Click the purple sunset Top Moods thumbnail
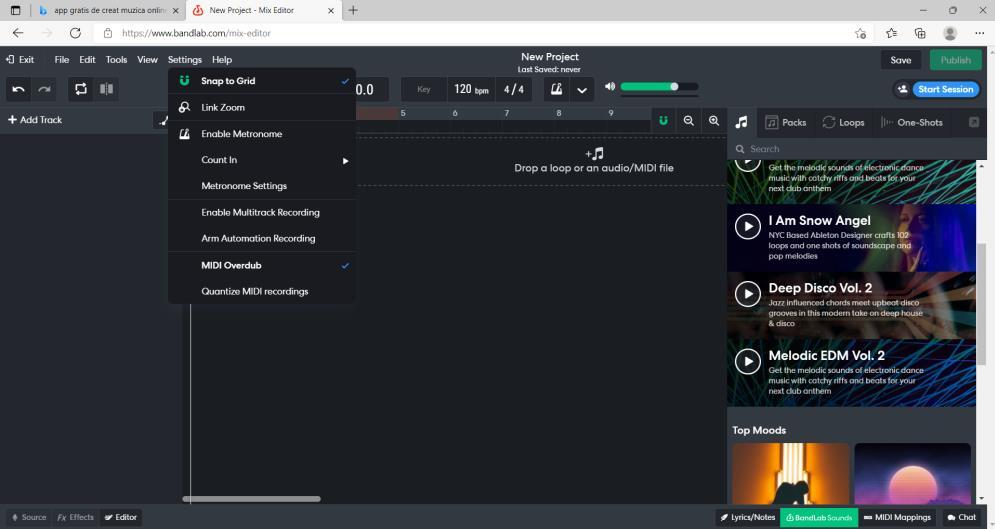Image resolution: width=995 pixels, height=529 pixels. [x=913, y=474]
